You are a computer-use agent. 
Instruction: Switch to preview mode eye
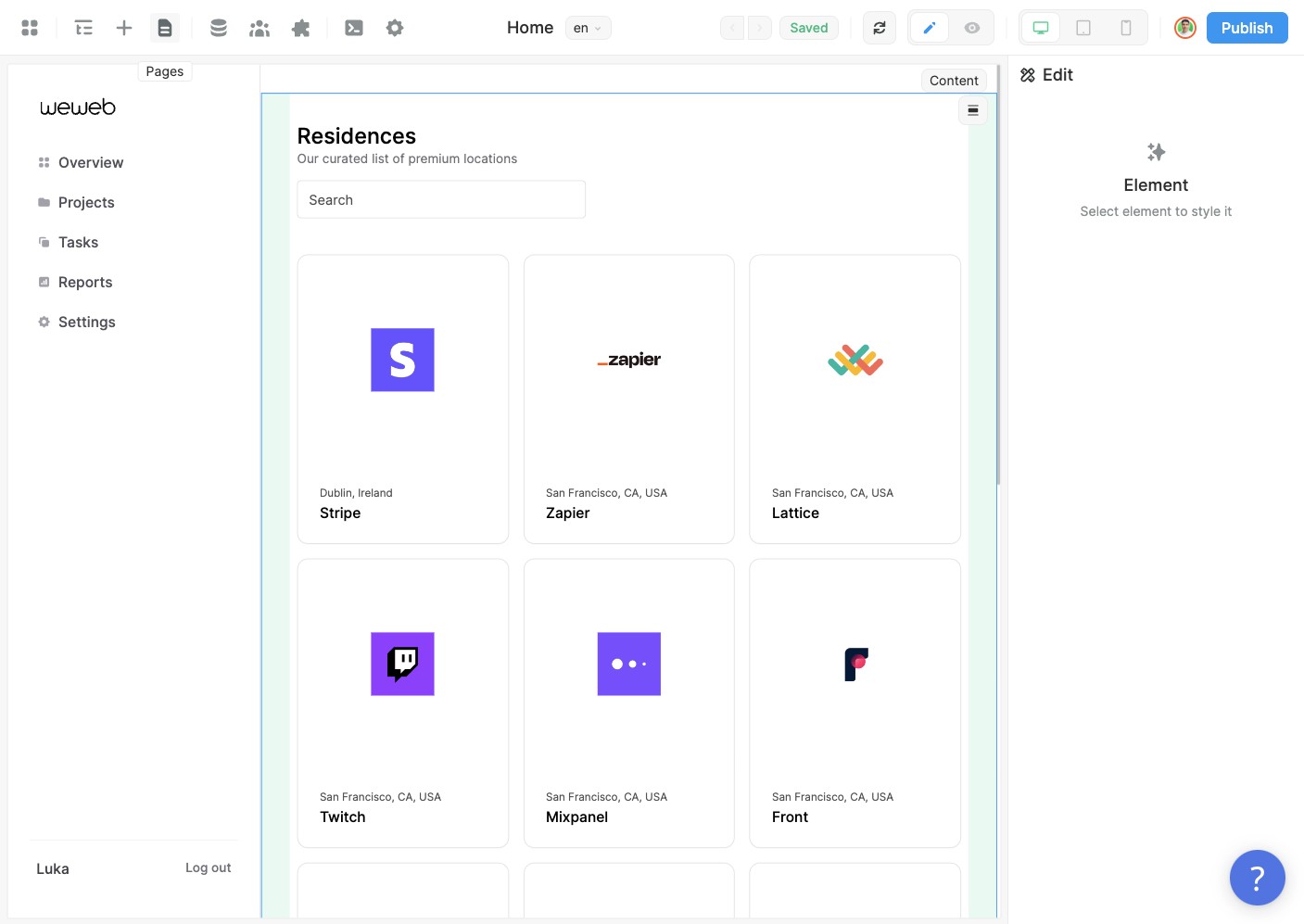pos(972,28)
